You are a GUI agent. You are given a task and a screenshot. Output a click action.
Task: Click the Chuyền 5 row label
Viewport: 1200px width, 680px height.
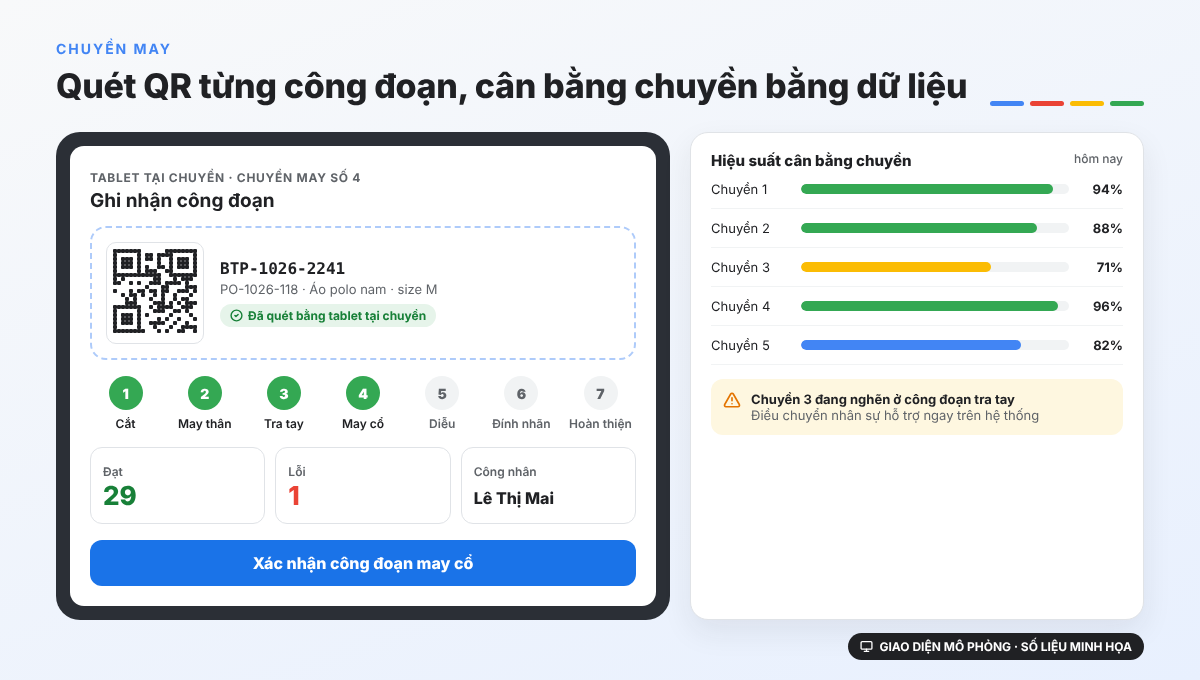[x=740, y=345]
